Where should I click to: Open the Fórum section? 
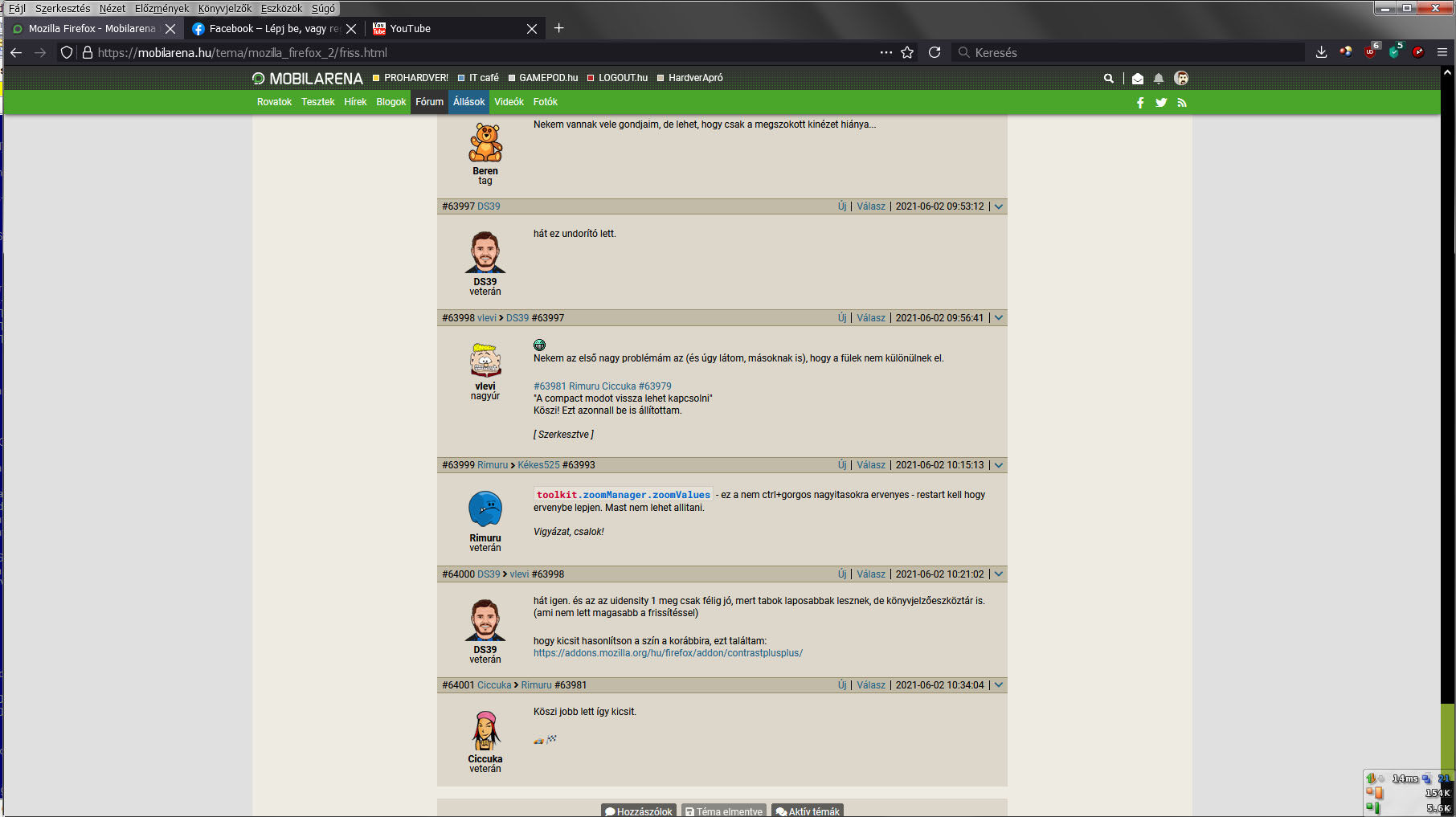429,102
